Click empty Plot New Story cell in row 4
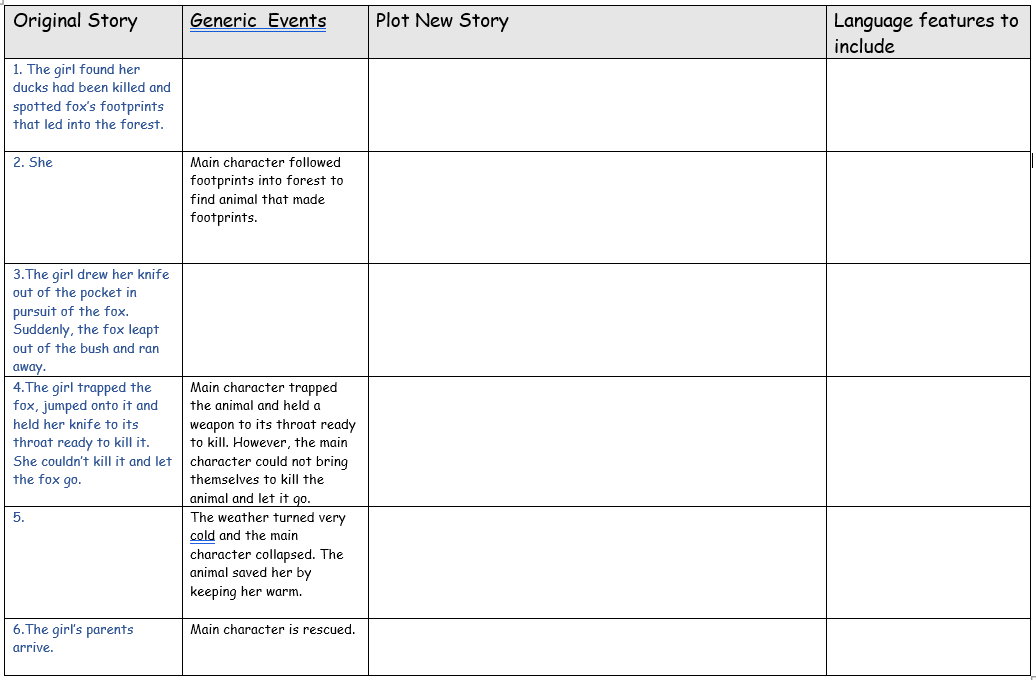1036x680 pixels. point(597,442)
